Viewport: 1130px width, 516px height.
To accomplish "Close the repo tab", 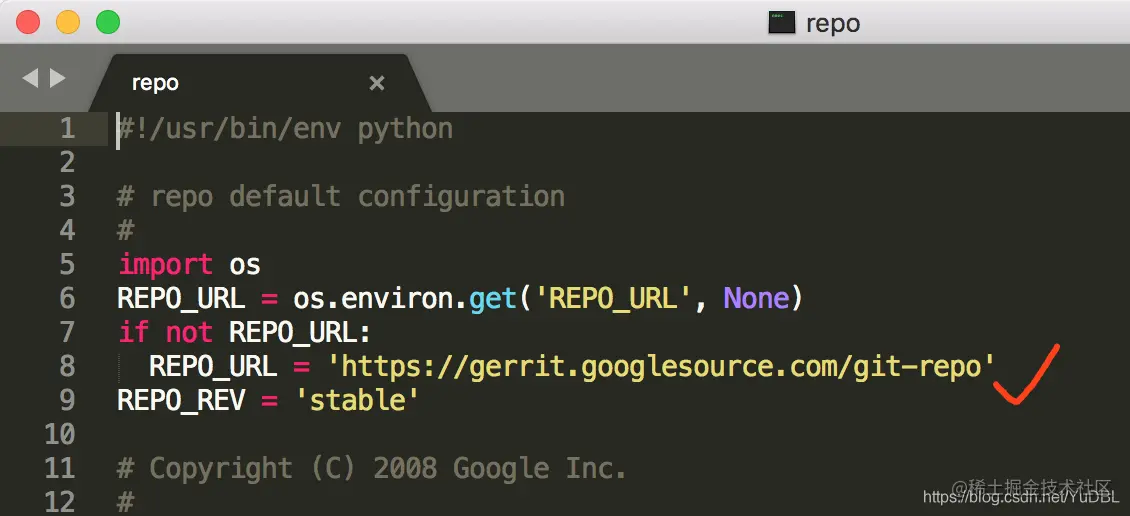I will click(x=377, y=83).
